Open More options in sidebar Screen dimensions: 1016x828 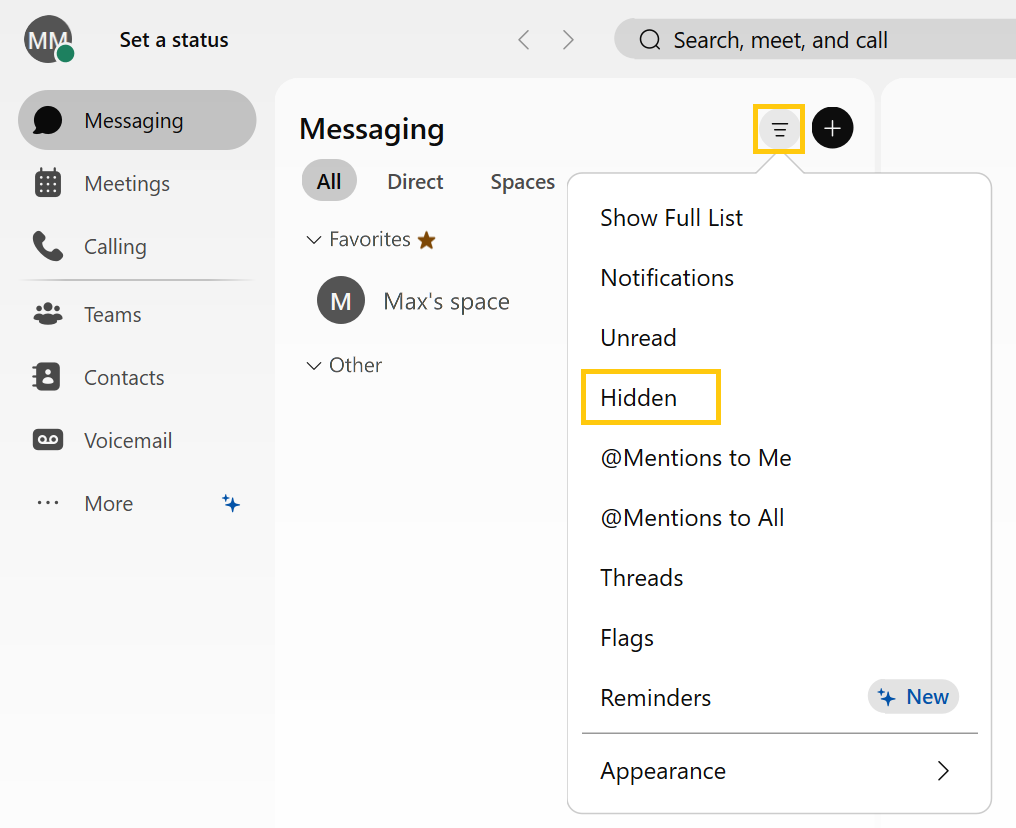tap(108, 503)
